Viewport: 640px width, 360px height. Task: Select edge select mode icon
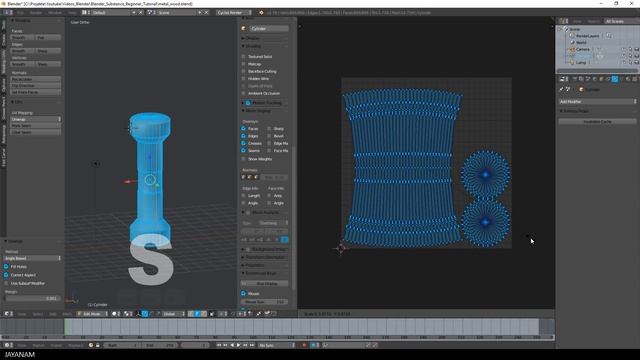198,314
